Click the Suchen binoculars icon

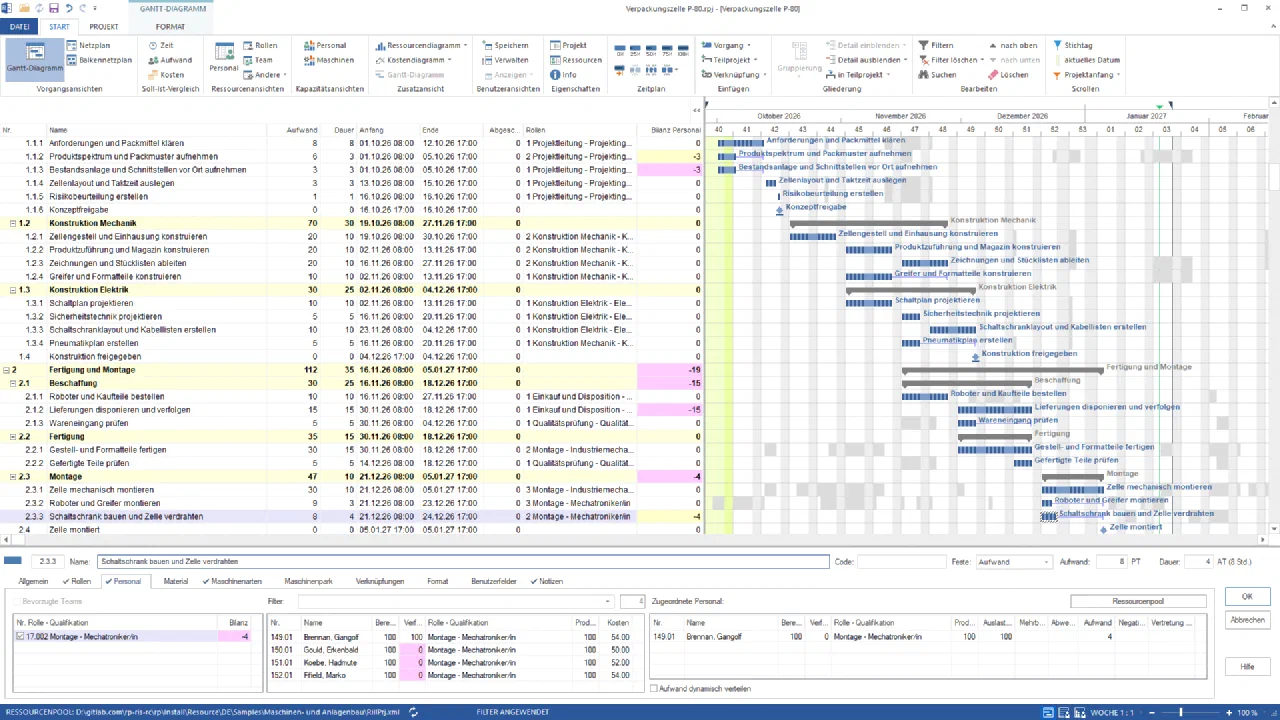(923, 75)
